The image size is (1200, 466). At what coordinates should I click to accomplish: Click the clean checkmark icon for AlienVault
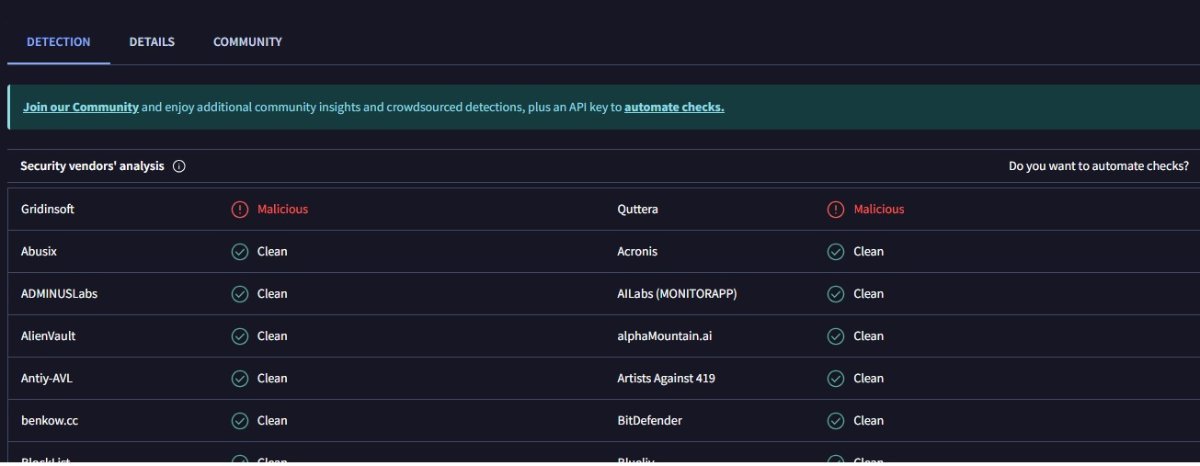[240, 336]
